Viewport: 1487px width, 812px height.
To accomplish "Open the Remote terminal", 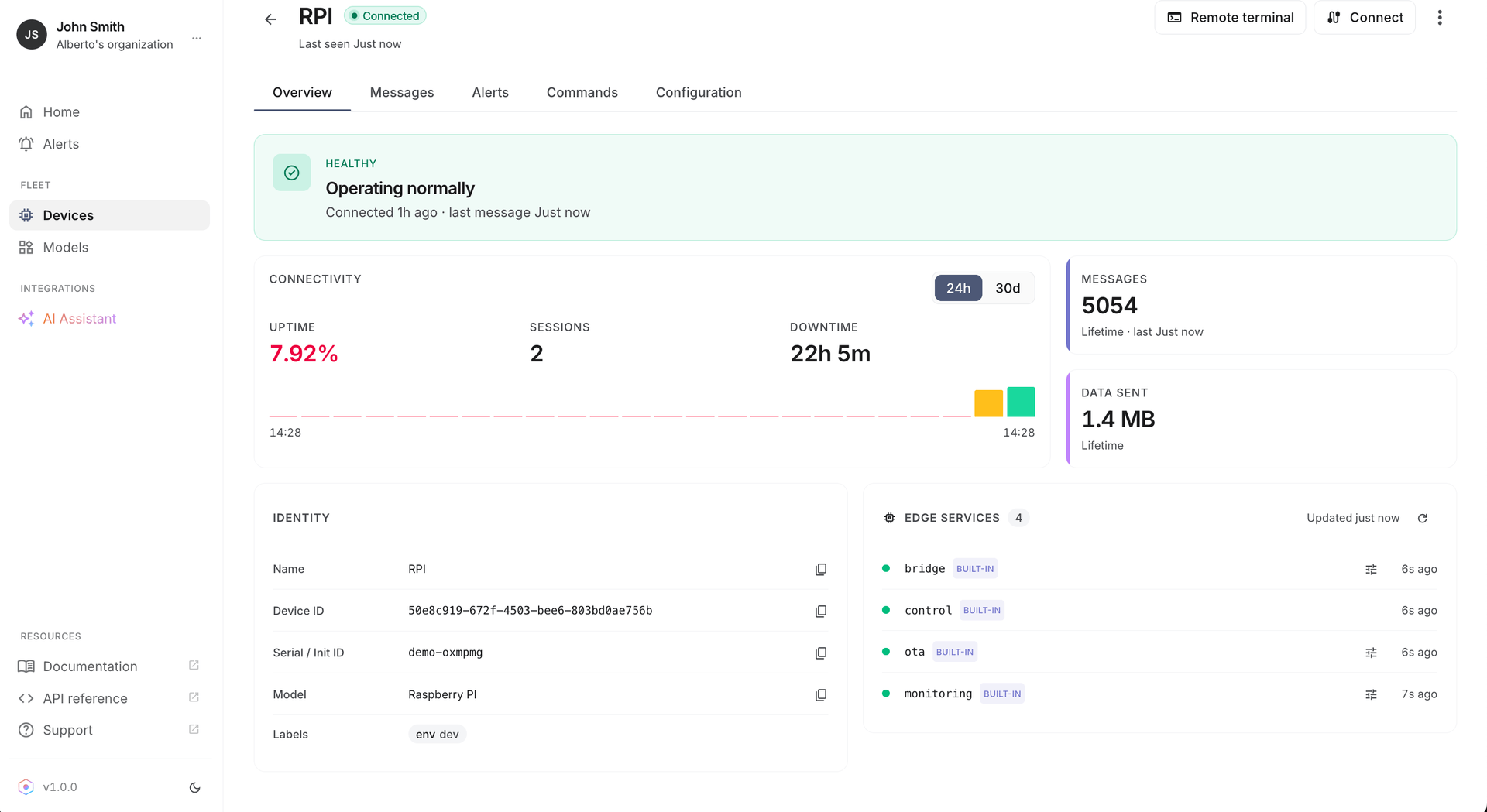I will point(1230,18).
